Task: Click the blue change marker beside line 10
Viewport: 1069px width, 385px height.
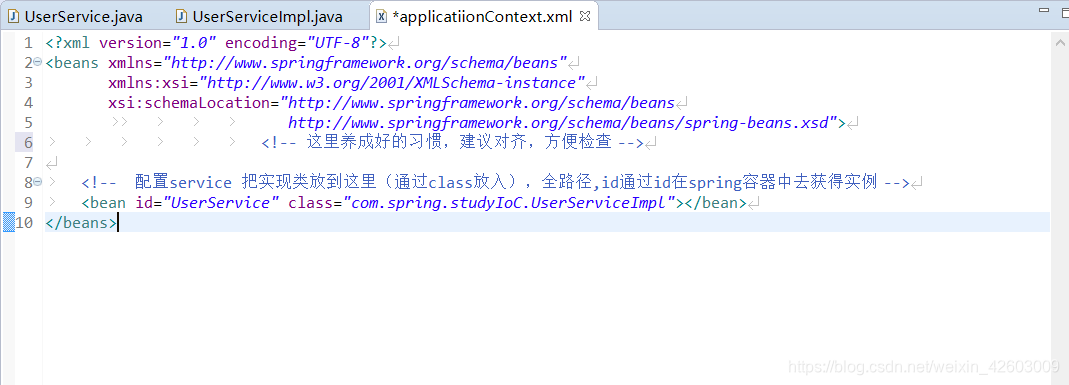Action: pyautogui.click(x=8, y=222)
